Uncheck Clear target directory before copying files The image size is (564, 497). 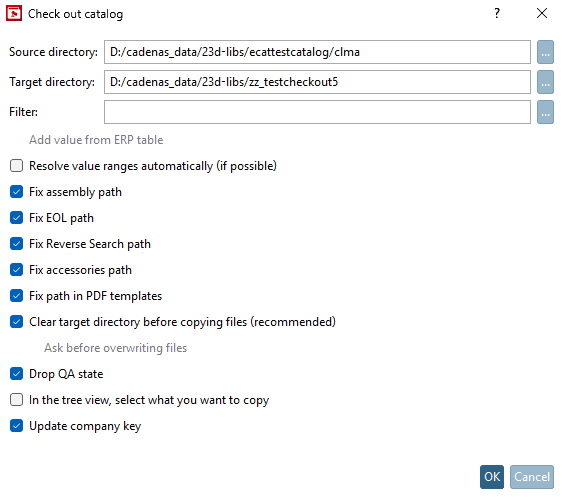click(17, 322)
